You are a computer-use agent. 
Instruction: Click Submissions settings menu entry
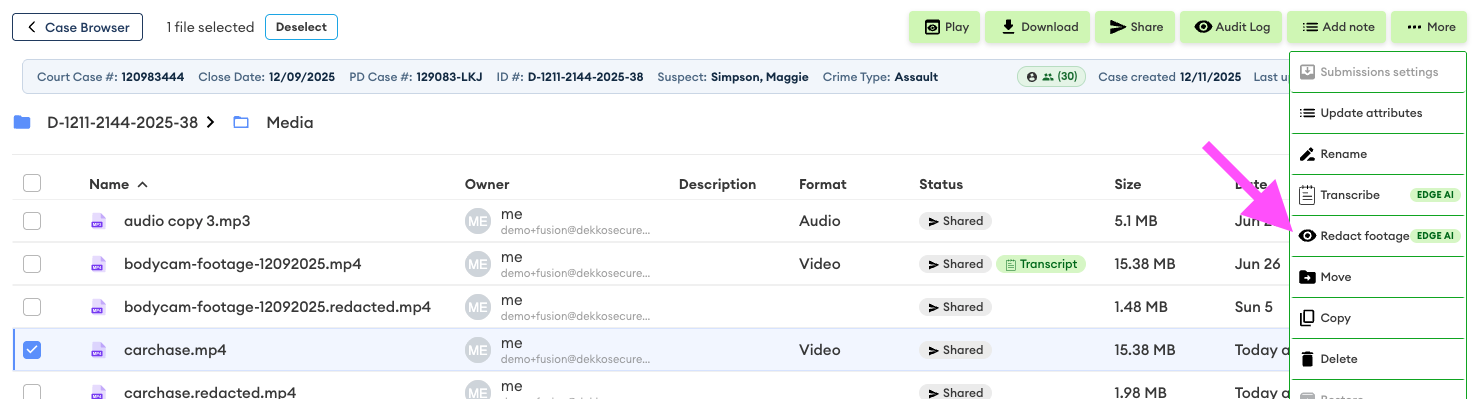point(1379,72)
